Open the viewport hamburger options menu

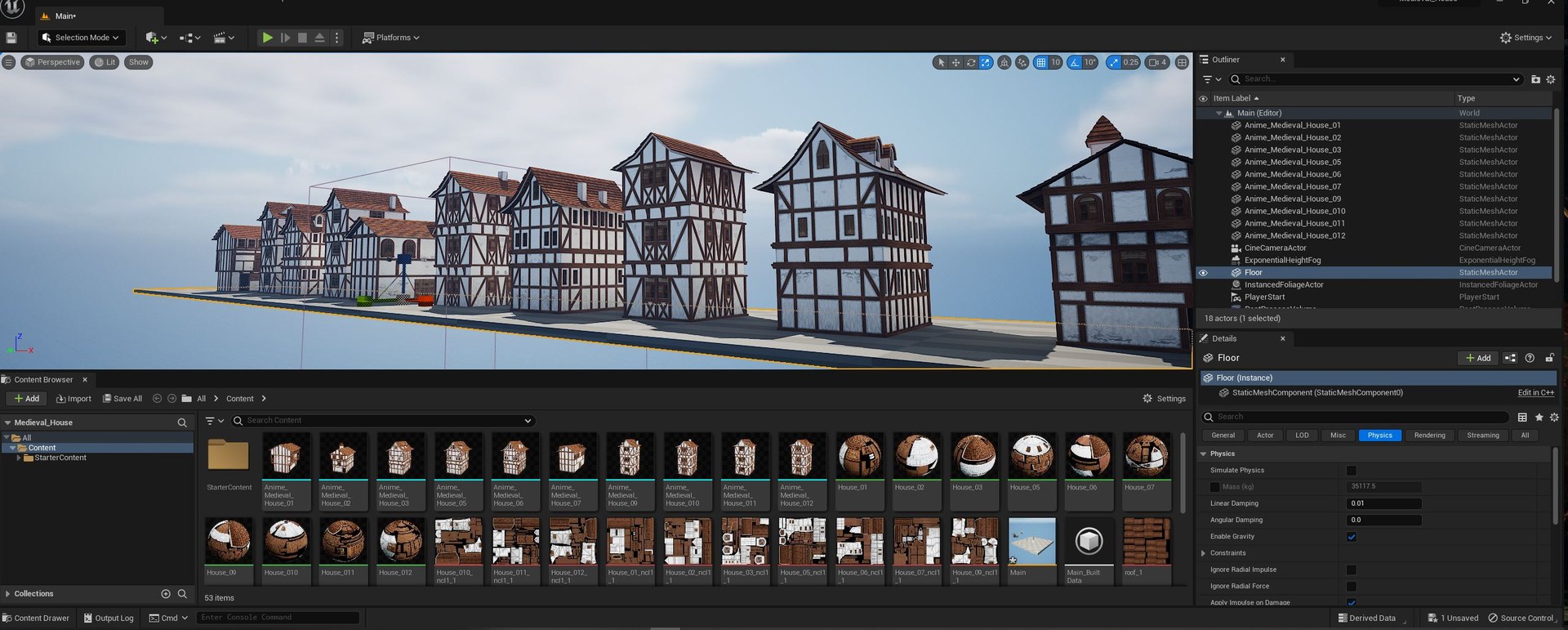[8, 62]
